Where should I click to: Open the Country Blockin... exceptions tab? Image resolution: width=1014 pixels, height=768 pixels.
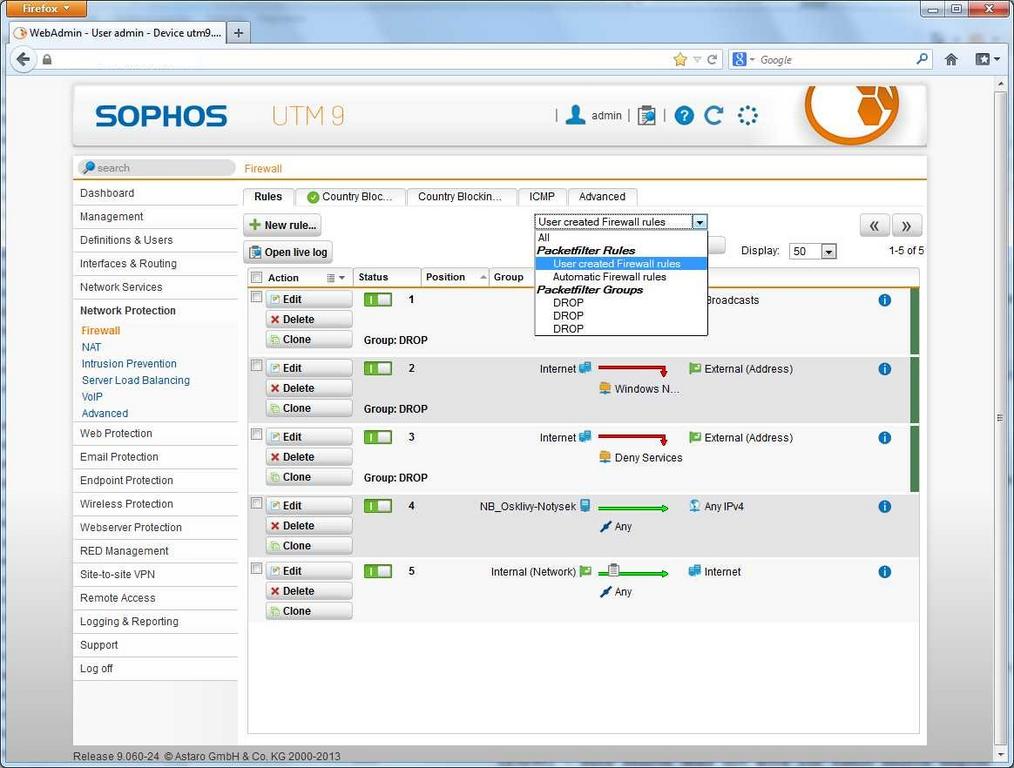tap(460, 197)
